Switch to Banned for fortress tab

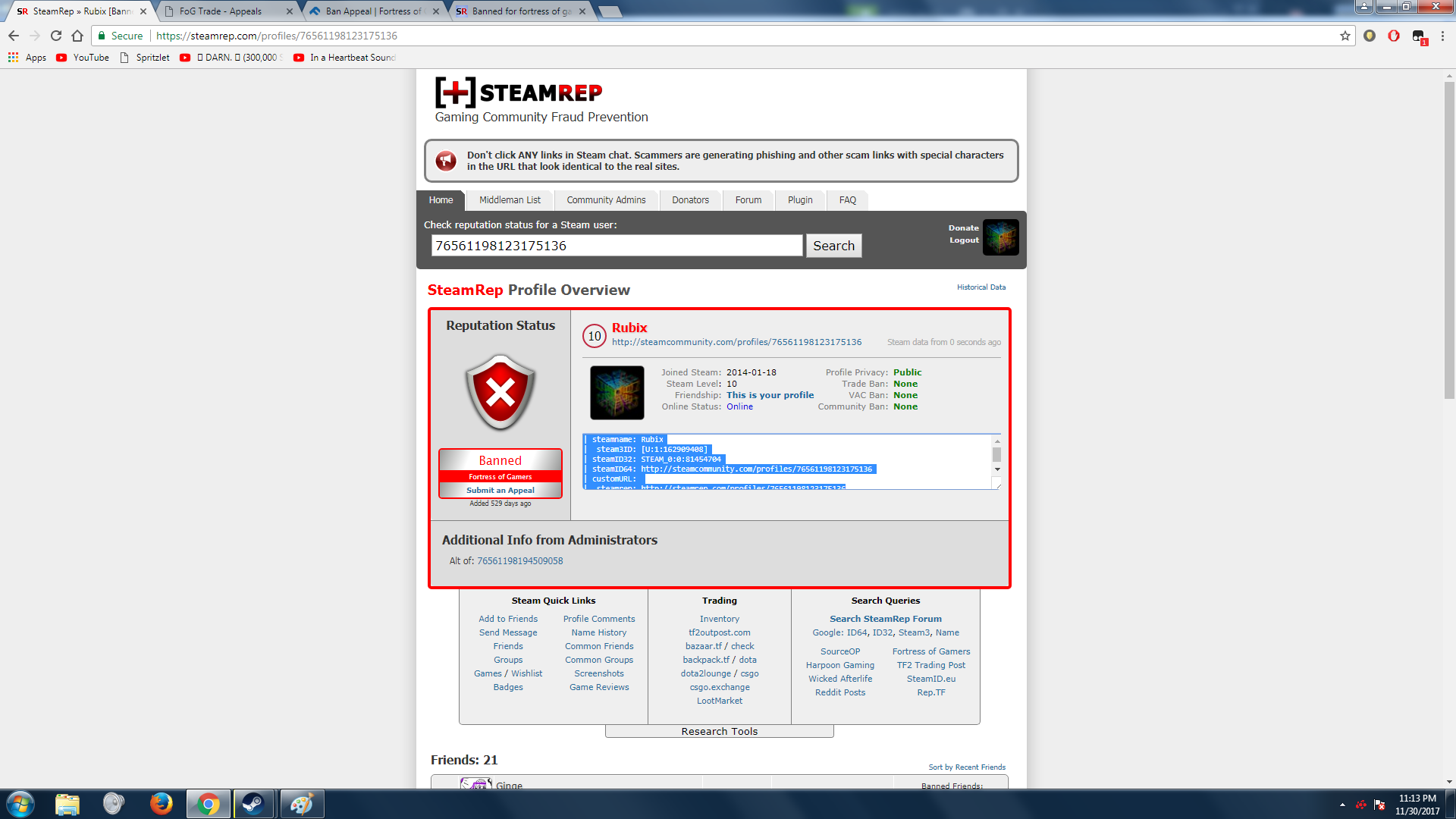click(520, 11)
